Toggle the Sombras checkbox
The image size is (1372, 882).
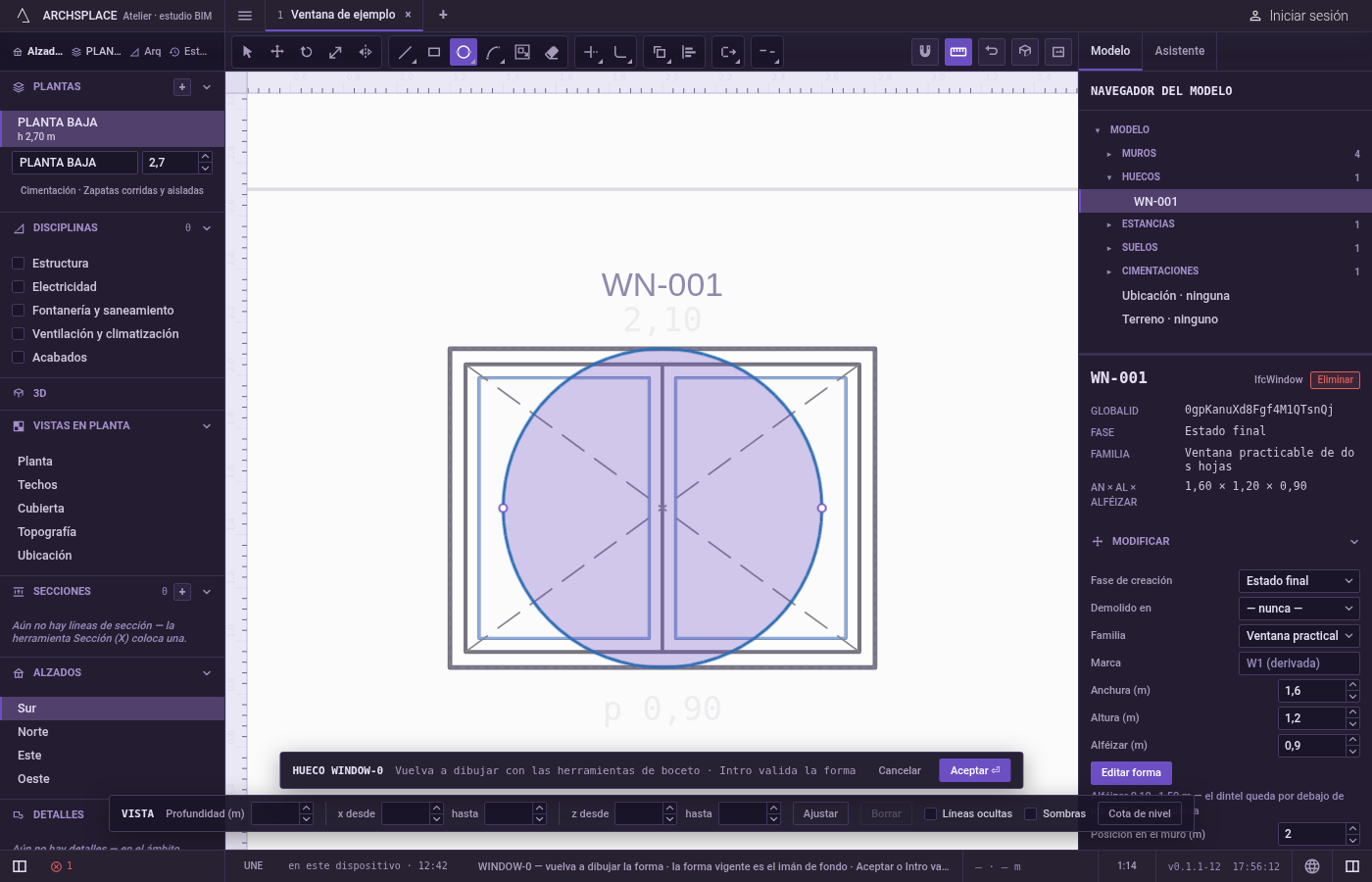pos(1031,813)
